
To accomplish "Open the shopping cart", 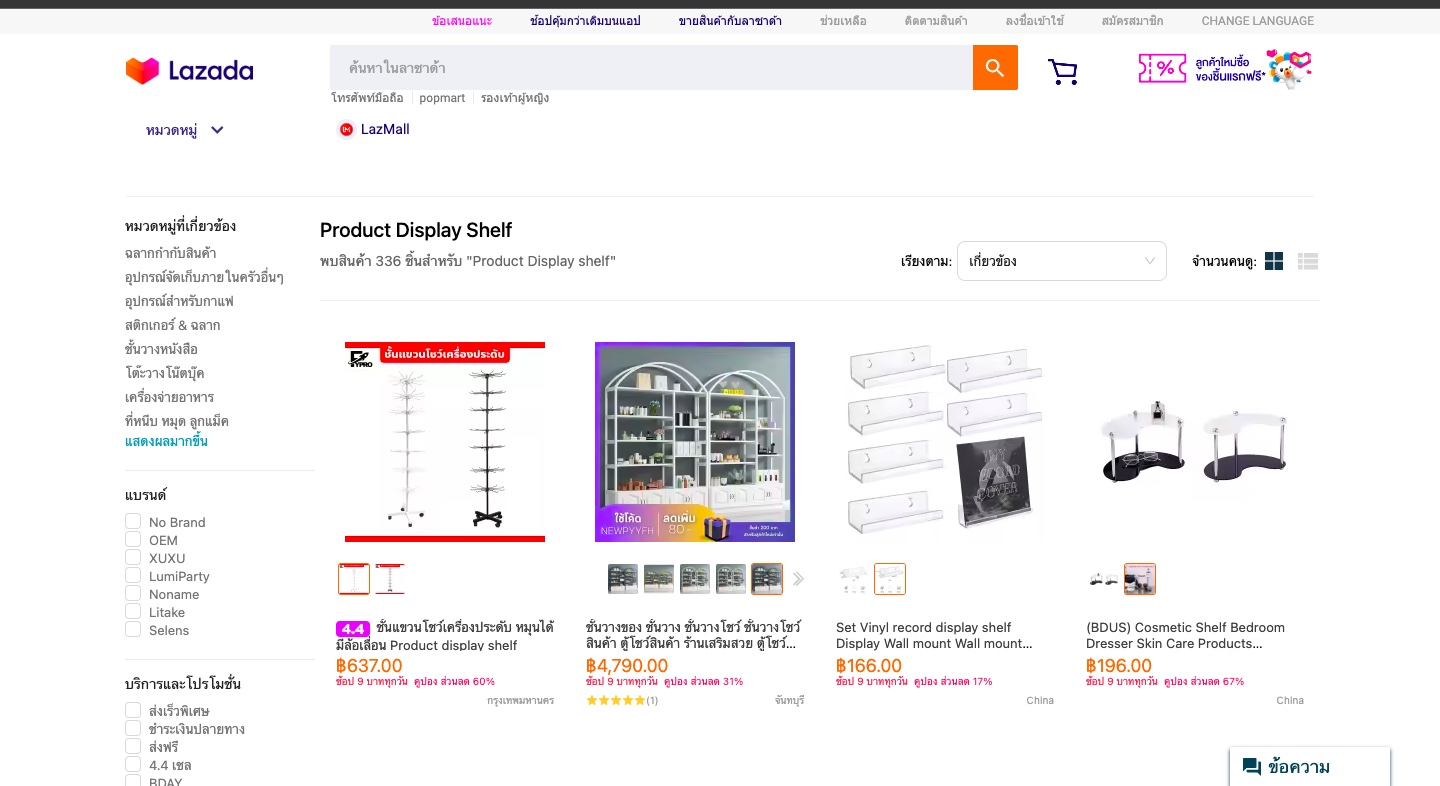I will point(1062,71).
